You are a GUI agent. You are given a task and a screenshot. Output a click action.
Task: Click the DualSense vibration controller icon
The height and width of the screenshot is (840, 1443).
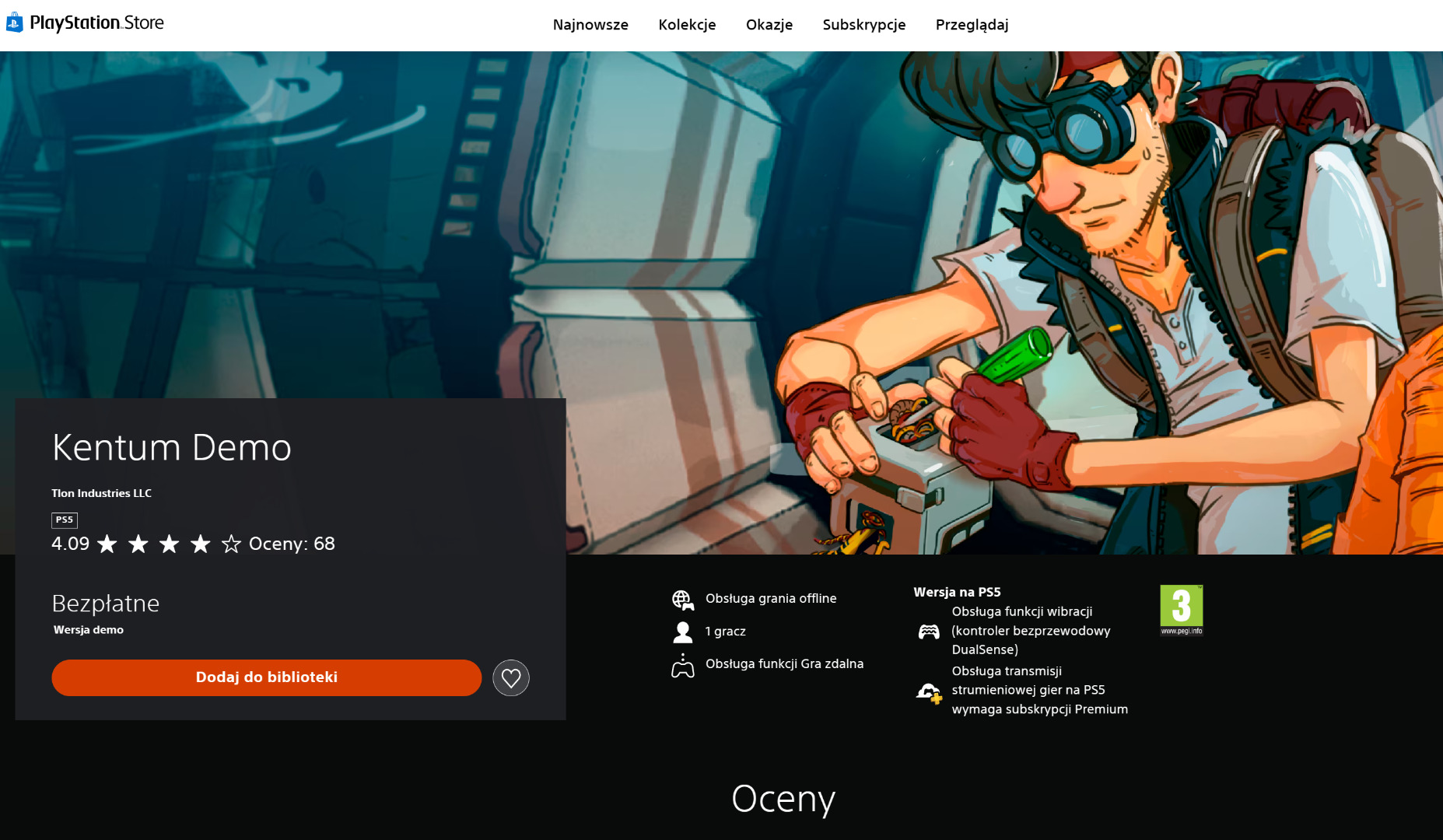pyautogui.click(x=929, y=632)
